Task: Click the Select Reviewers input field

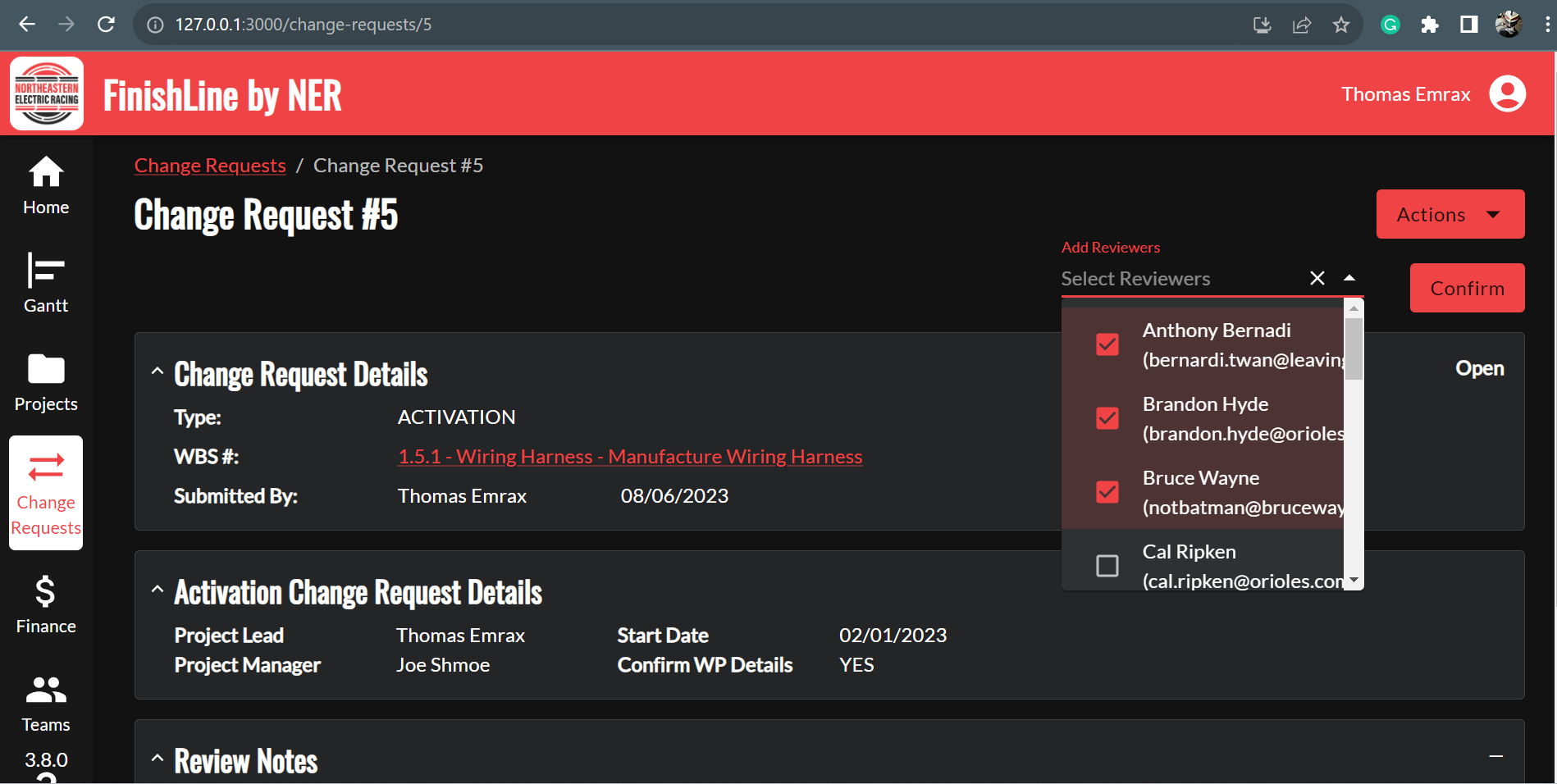Action: 1181,279
